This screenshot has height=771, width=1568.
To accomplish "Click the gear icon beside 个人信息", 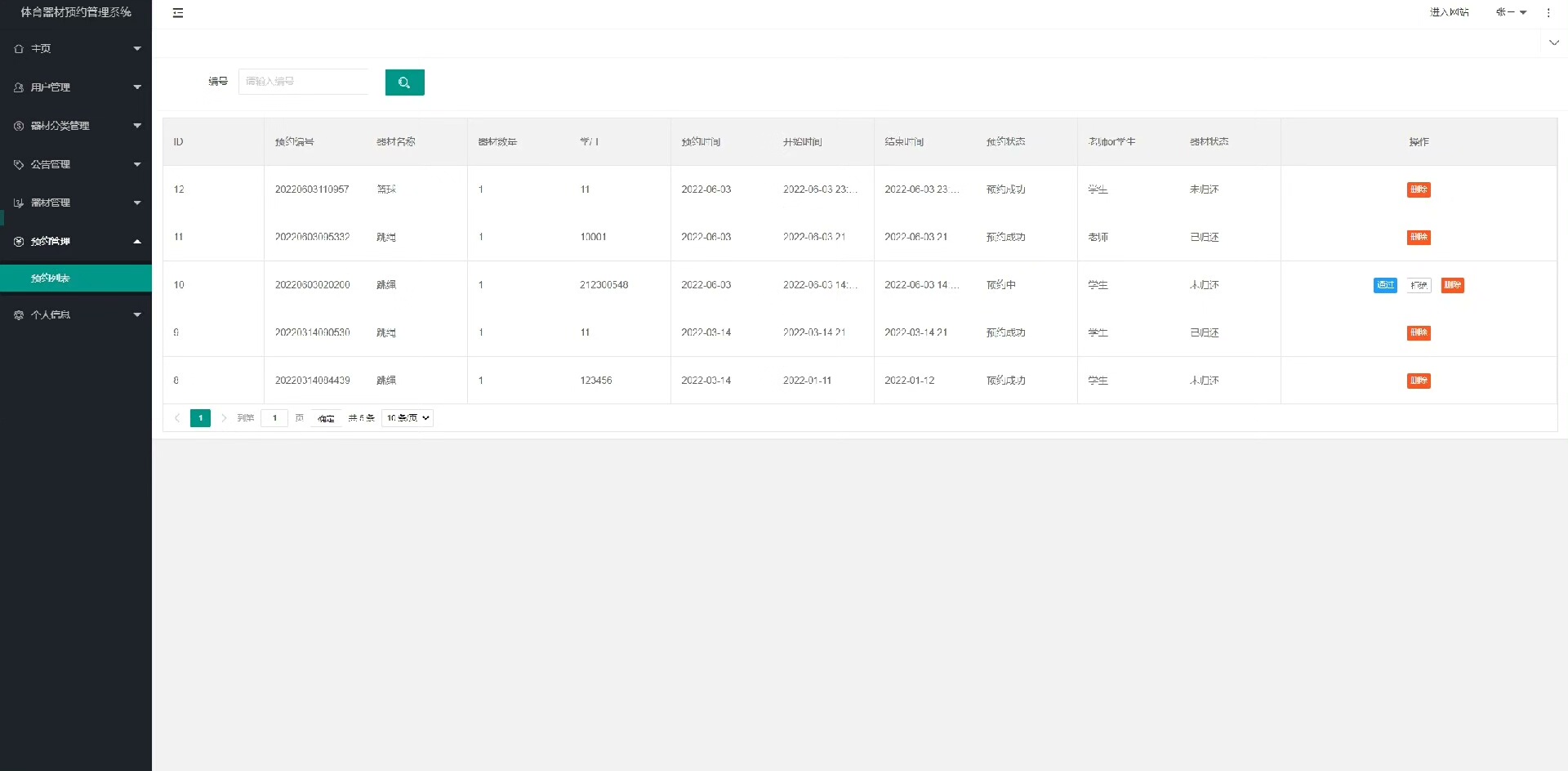I will (19, 315).
